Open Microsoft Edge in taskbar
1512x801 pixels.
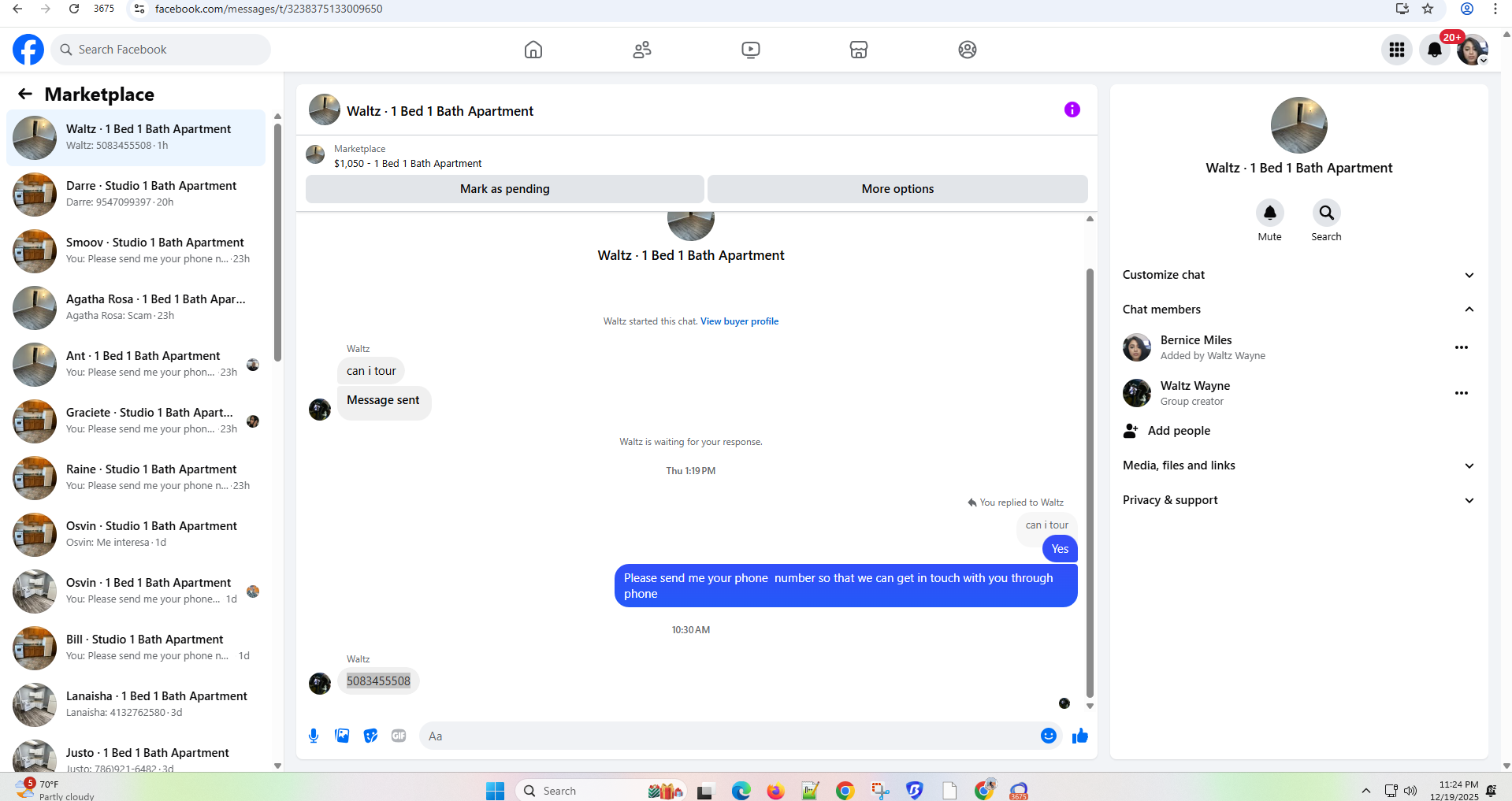(741, 791)
